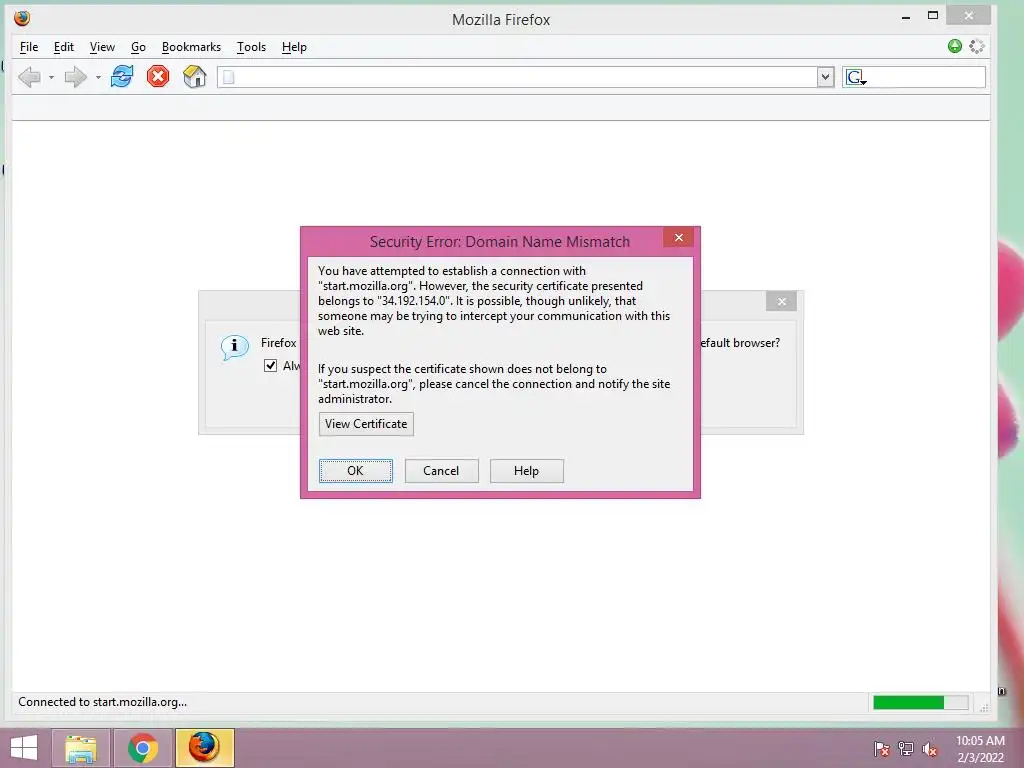Open the Edit menu
Viewport: 1024px width, 768px height.
point(63,47)
